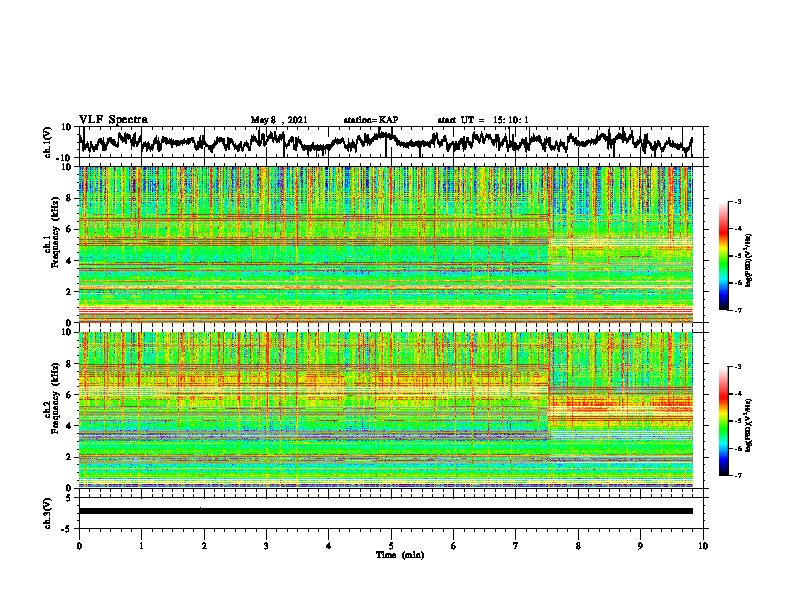
Task: Click the ch.2 spectrogram plot area
Action: click(x=386, y=410)
